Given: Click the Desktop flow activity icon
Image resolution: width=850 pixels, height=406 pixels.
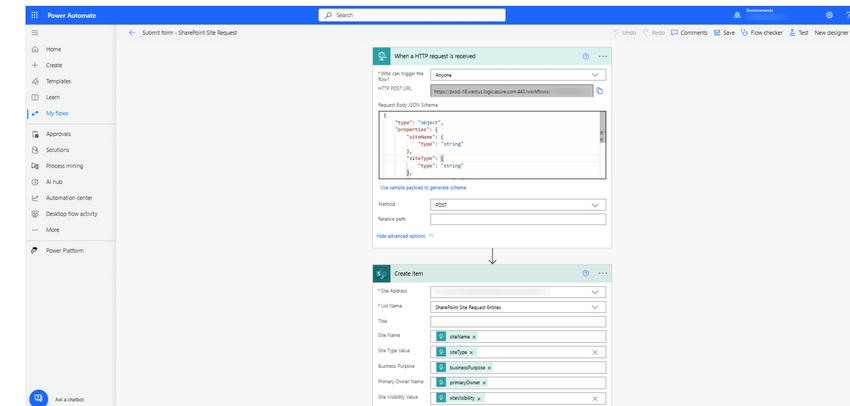Looking at the screenshot, I should coord(35,214).
